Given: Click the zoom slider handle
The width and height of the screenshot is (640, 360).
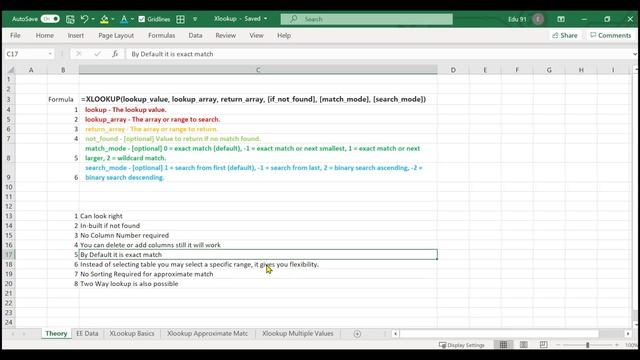Looking at the screenshot, I should (x=587, y=345).
